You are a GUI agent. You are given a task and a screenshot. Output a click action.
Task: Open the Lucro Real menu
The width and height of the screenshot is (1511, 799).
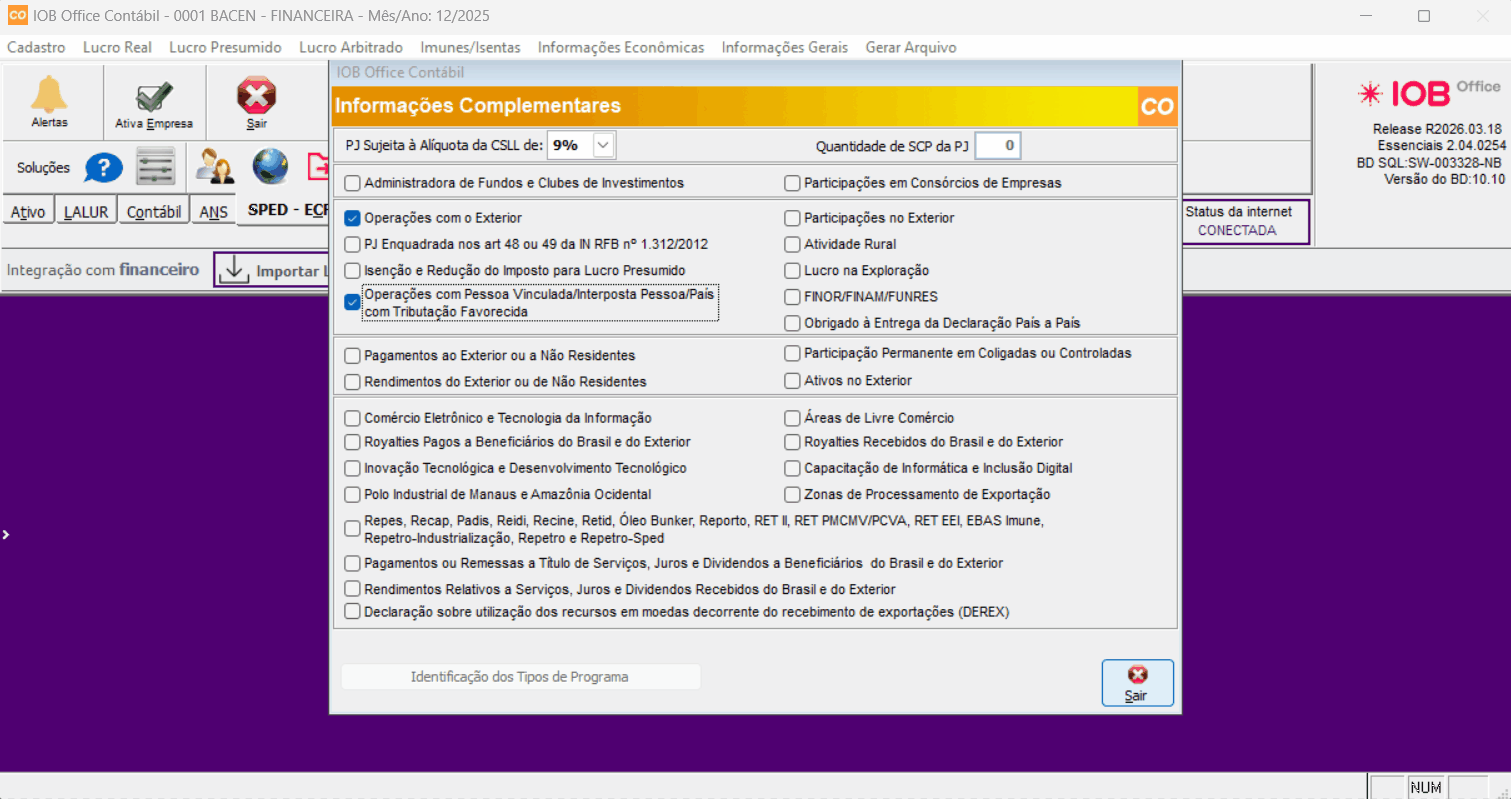[117, 47]
